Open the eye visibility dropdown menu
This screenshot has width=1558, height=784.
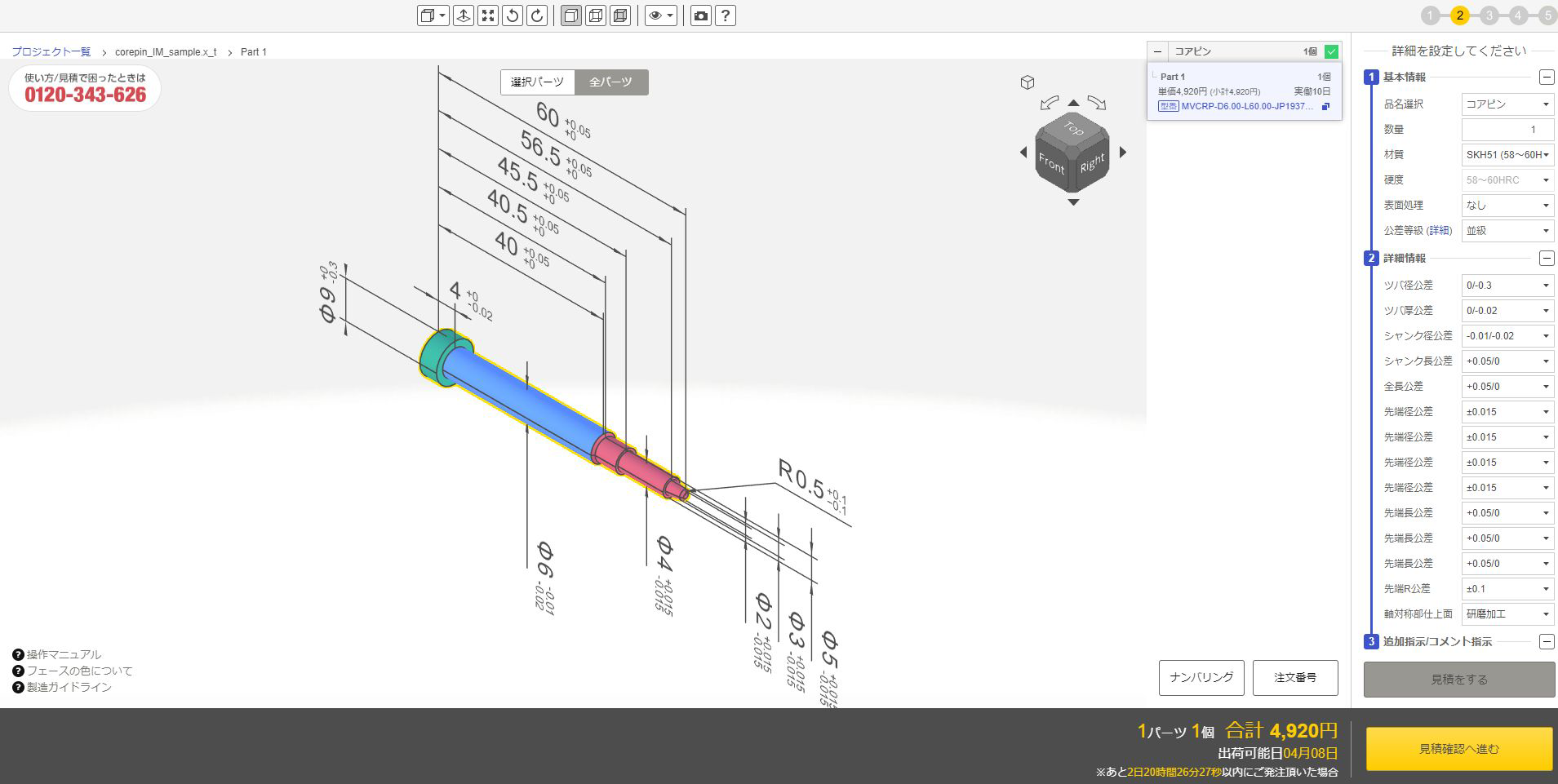click(660, 16)
